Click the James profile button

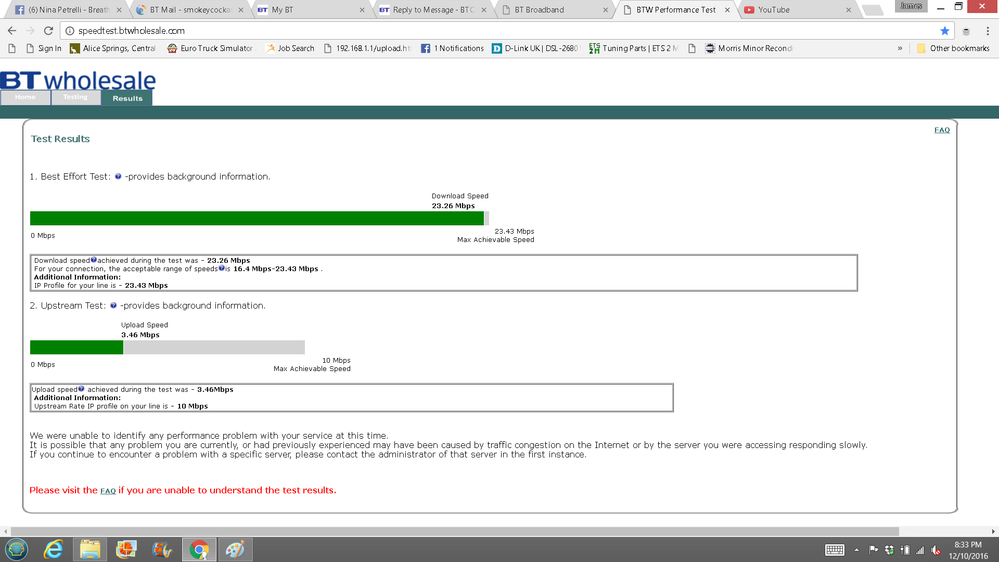tap(911, 6)
